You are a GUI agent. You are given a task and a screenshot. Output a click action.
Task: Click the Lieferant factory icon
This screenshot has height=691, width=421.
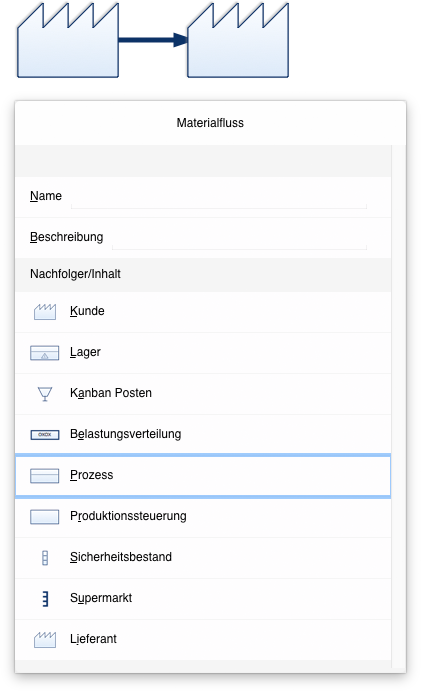45,639
